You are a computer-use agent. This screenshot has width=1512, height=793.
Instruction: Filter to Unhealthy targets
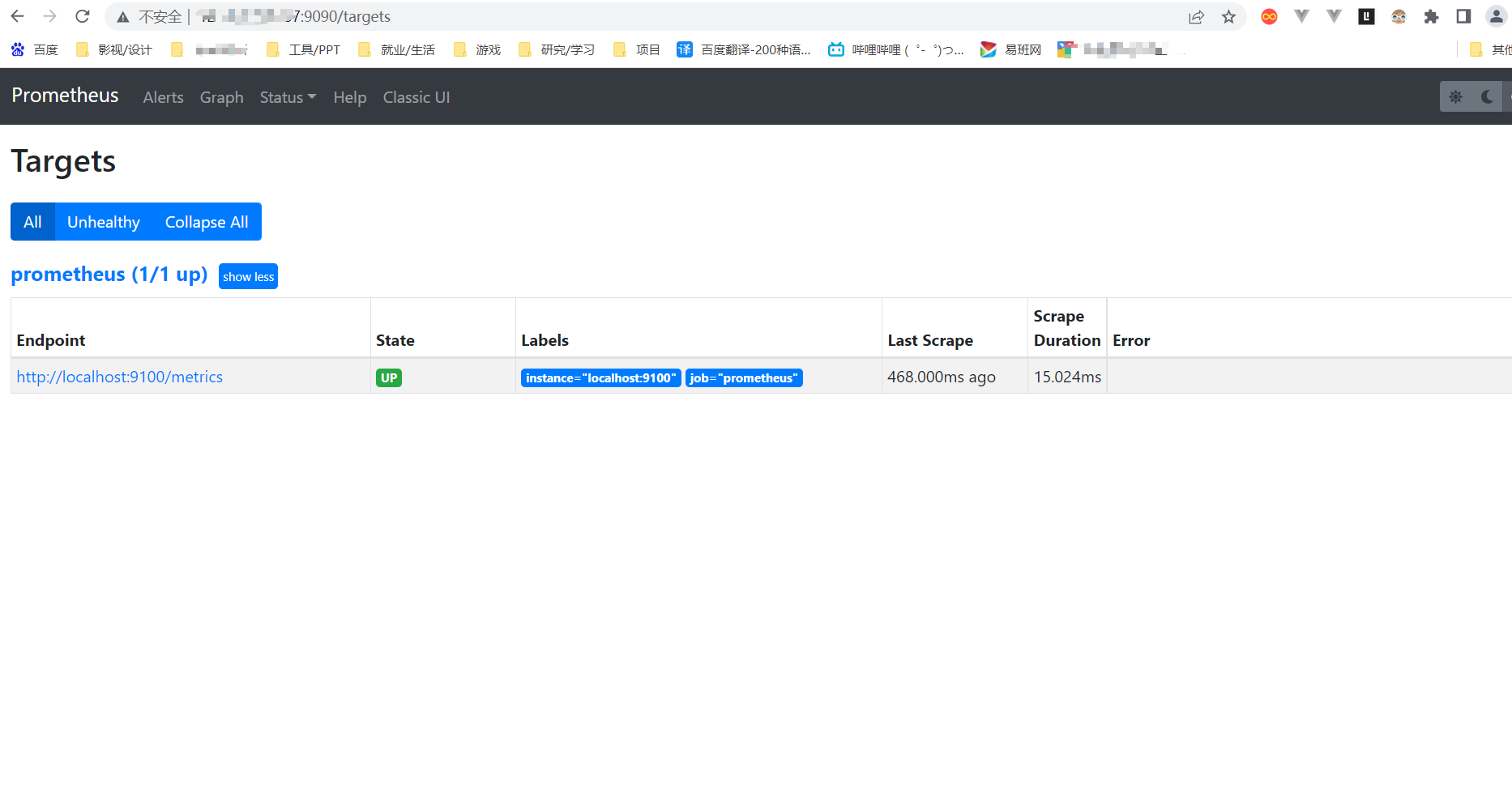(104, 222)
